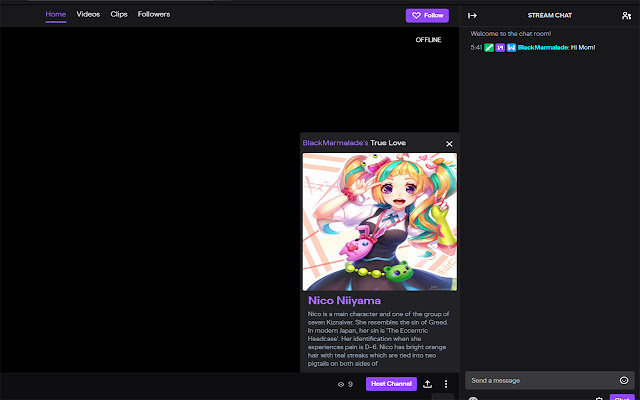Collapse the stream chat panel arrow

(472, 16)
